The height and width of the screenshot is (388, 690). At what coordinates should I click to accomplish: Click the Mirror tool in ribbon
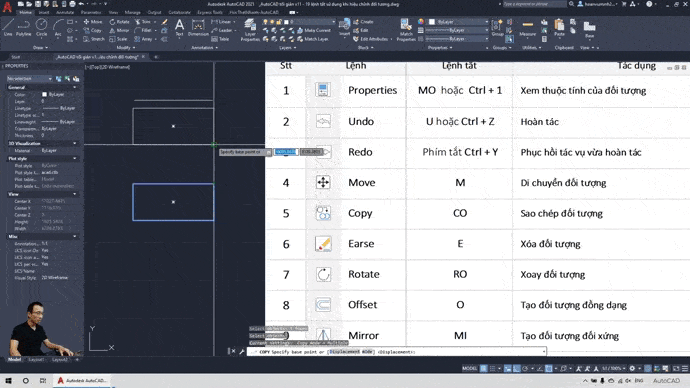pos(119,30)
